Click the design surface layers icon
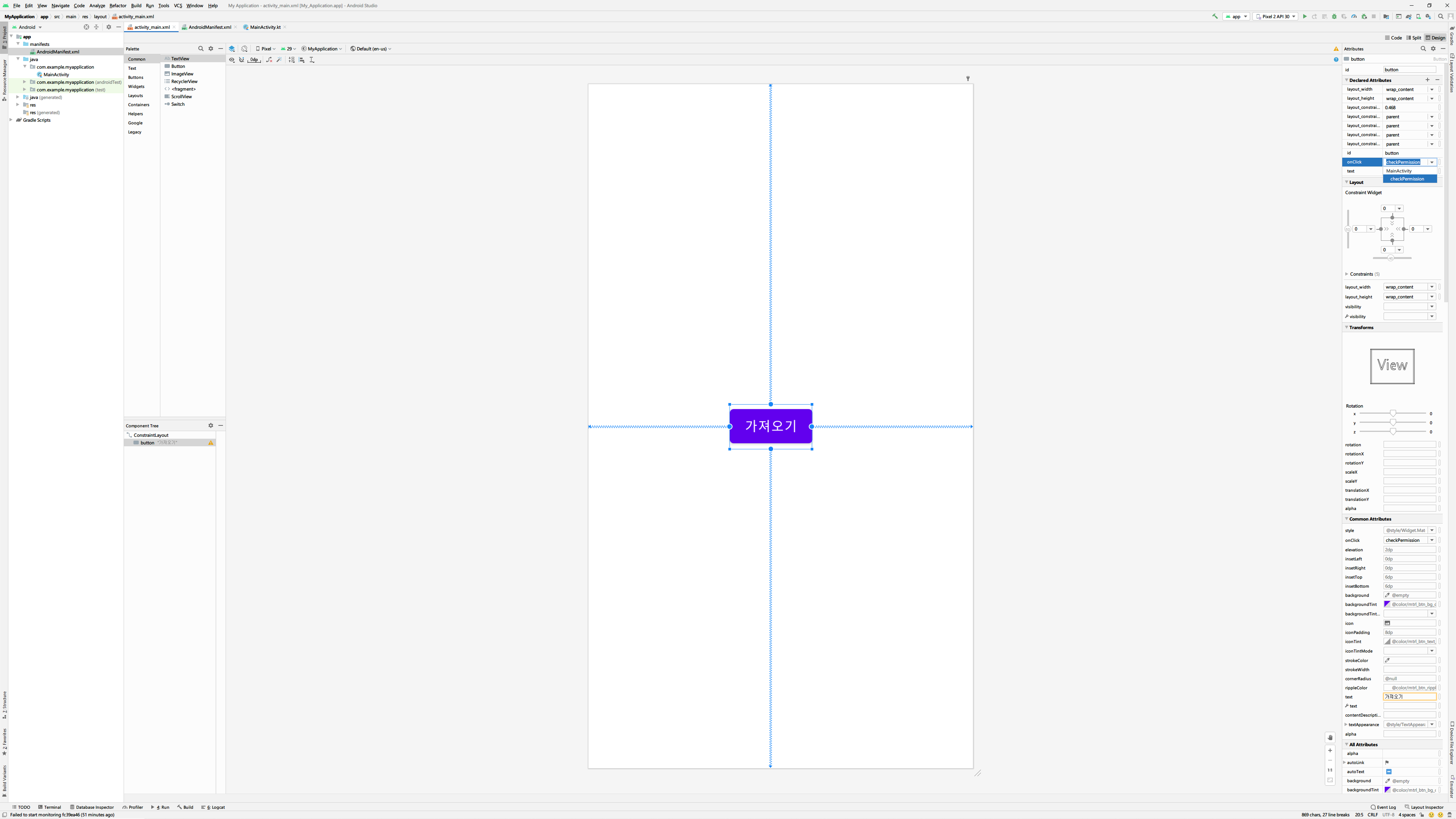The image size is (1456, 819). [232, 49]
